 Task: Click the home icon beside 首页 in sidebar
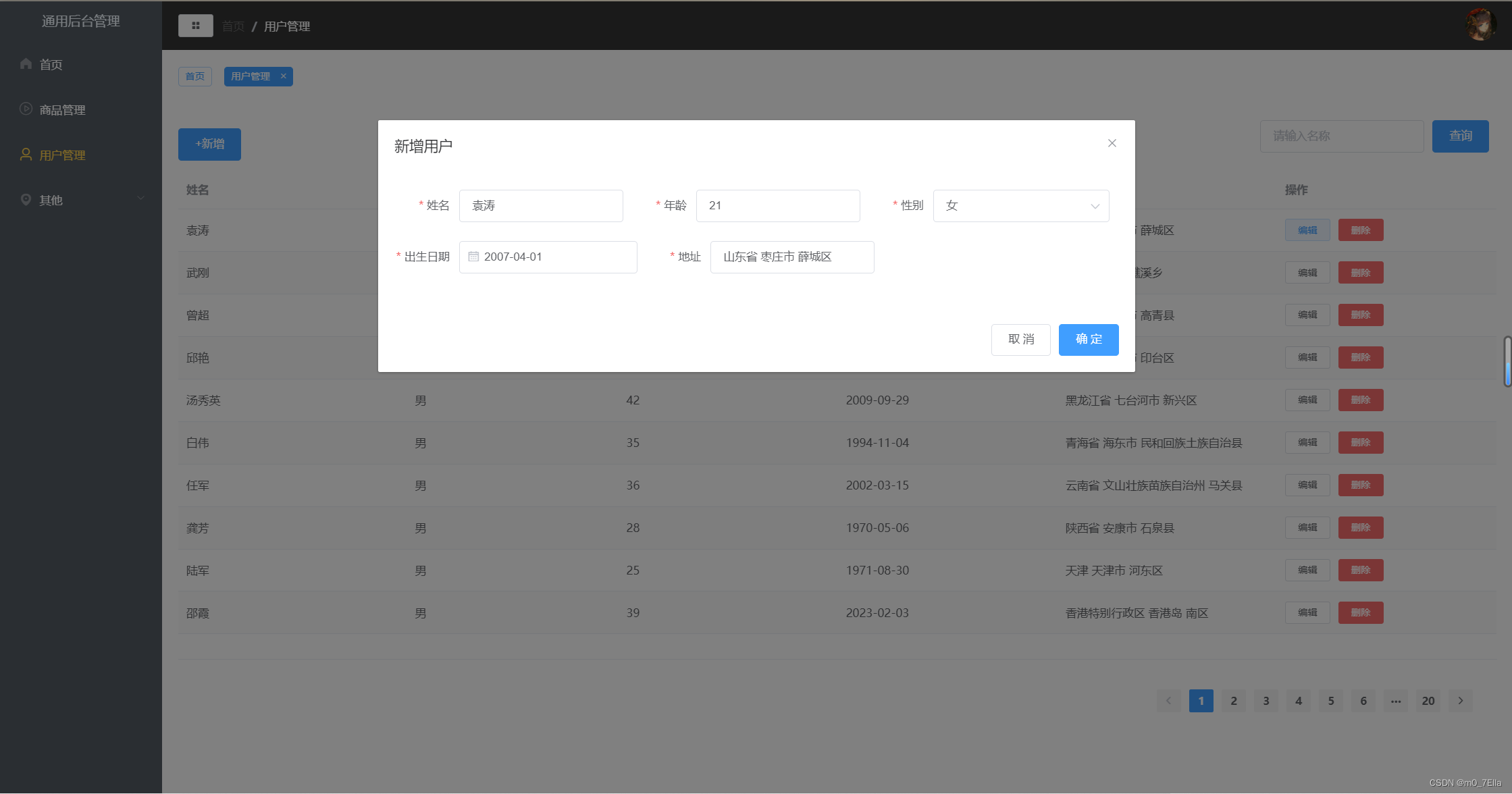coord(26,64)
